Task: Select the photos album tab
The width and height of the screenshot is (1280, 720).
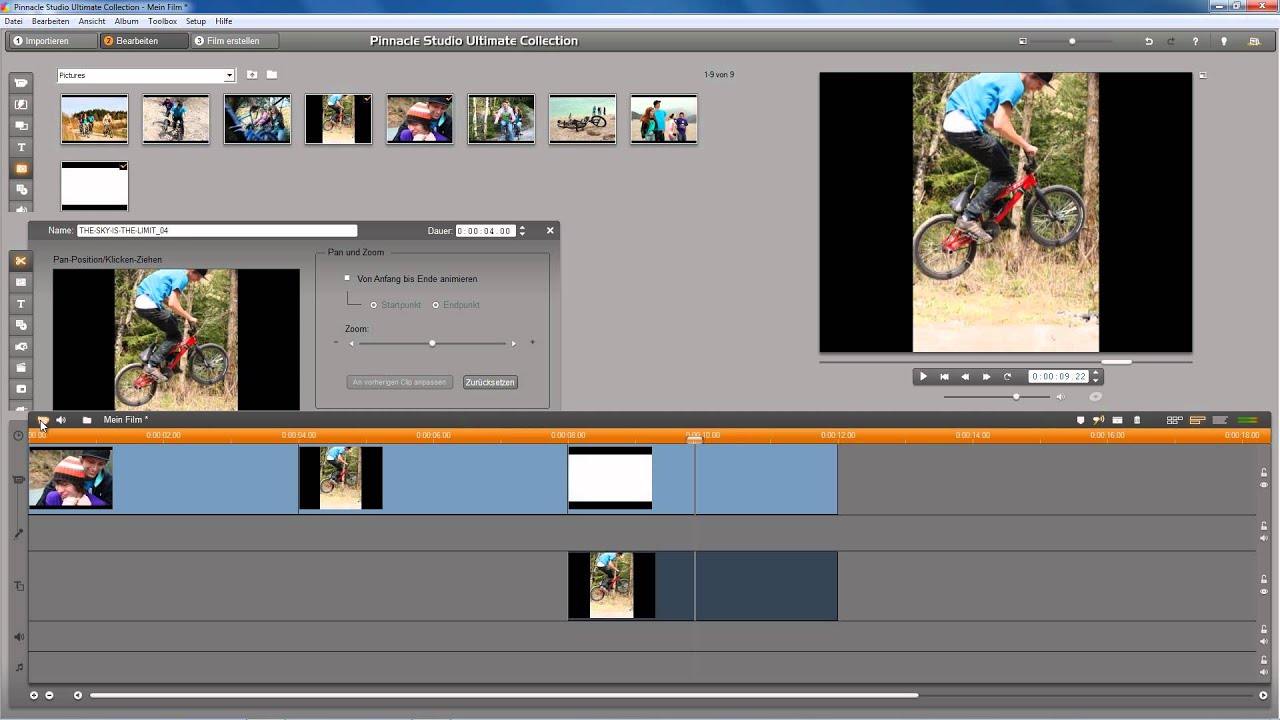Action: tap(21, 169)
